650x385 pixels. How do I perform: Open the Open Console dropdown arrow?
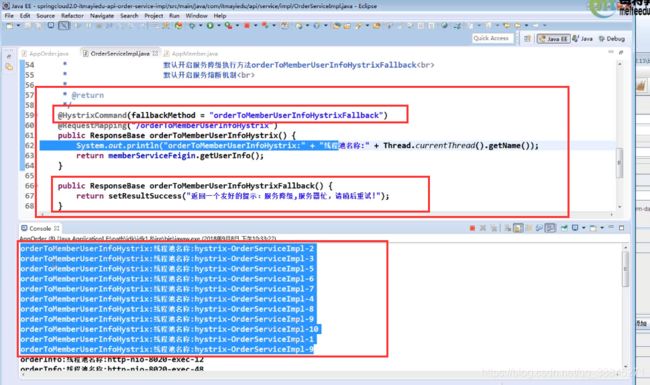[x=602, y=228]
